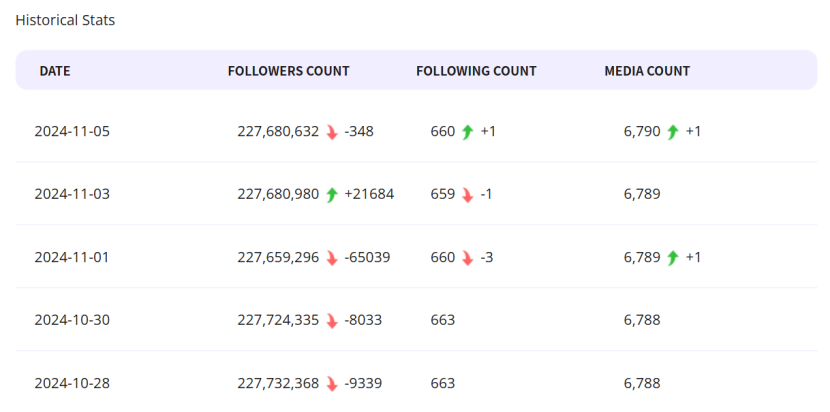
Task: Click the red down arrow beside -348
Action: coord(332,132)
